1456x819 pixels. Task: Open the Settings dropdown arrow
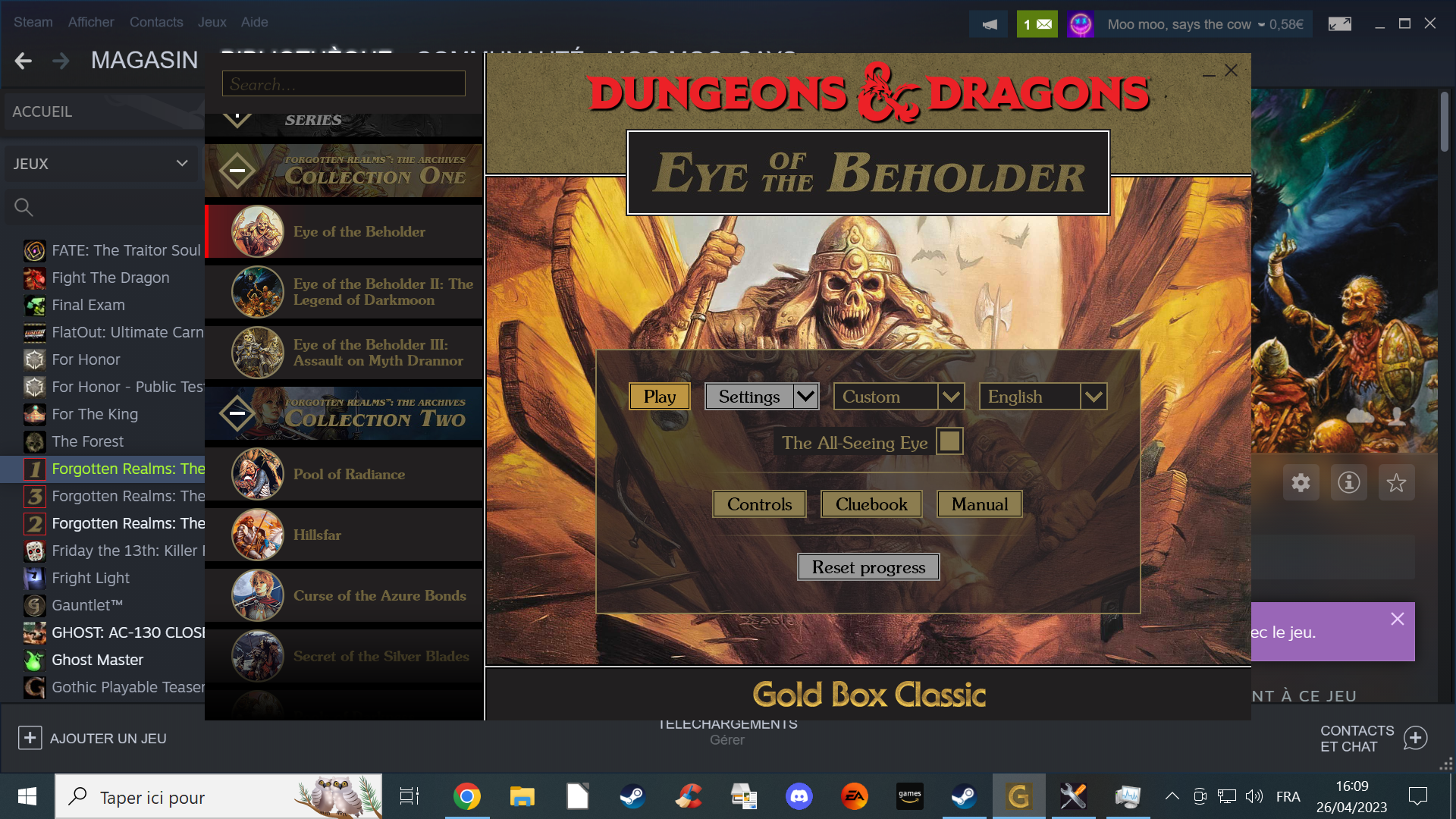tap(805, 396)
